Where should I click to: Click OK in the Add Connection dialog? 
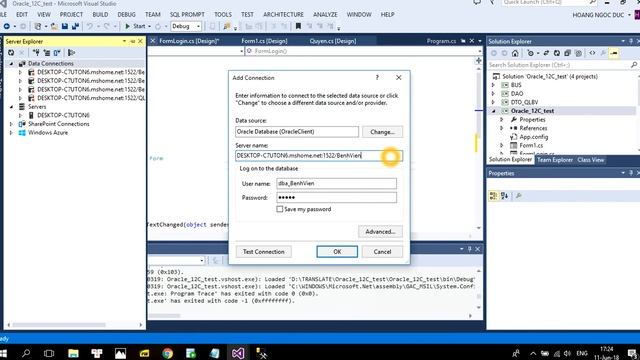[337, 252]
